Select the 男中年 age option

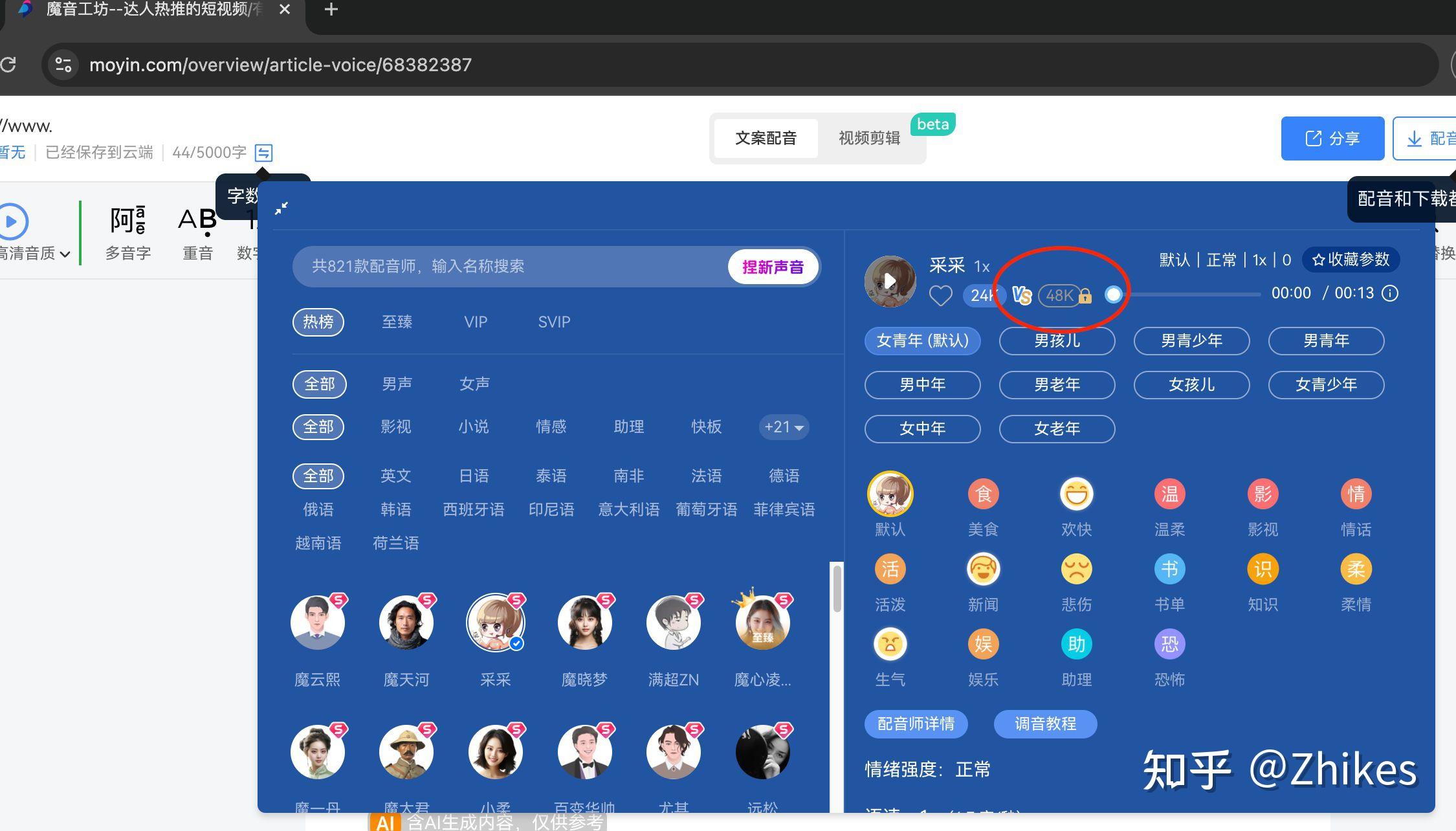coord(922,385)
